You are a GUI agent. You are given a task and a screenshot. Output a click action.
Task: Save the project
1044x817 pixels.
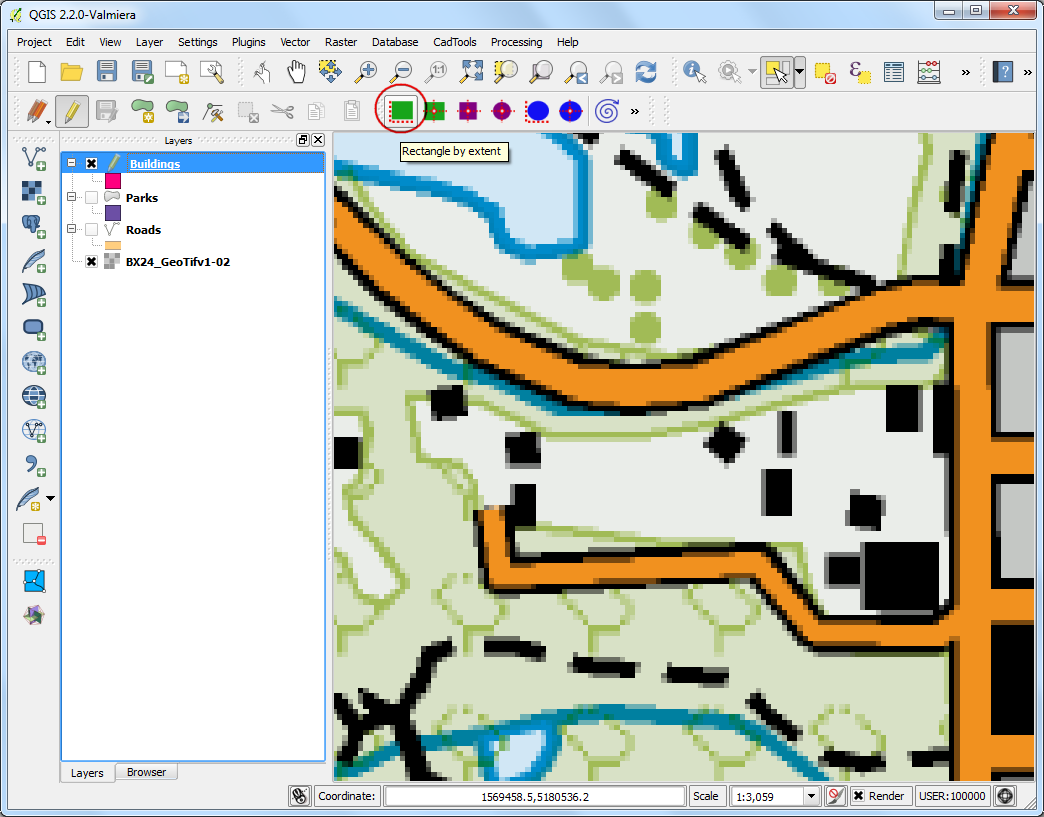coord(107,71)
